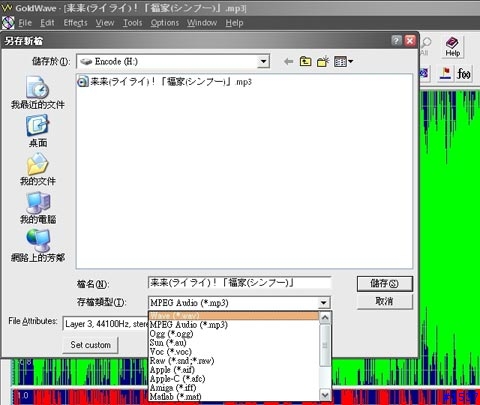This screenshot has width=480, height=405.
Task: Open My Network Places shortcut
Action: click(38, 246)
